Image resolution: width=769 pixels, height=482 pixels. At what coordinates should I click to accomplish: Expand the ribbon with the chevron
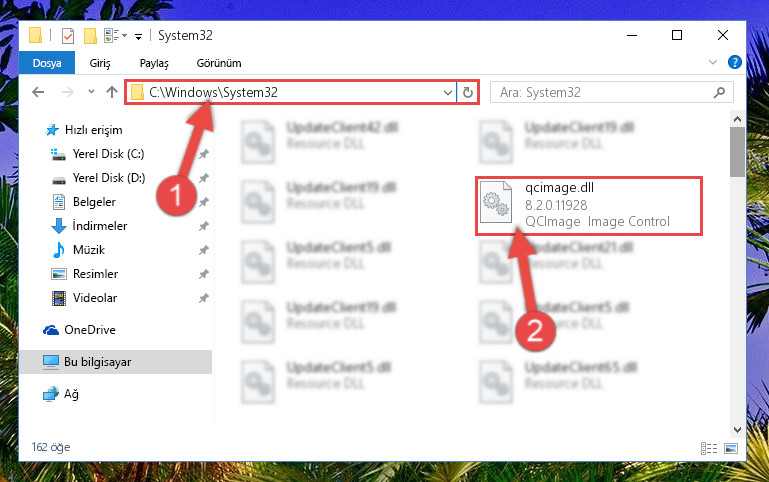tap(713, 62)
